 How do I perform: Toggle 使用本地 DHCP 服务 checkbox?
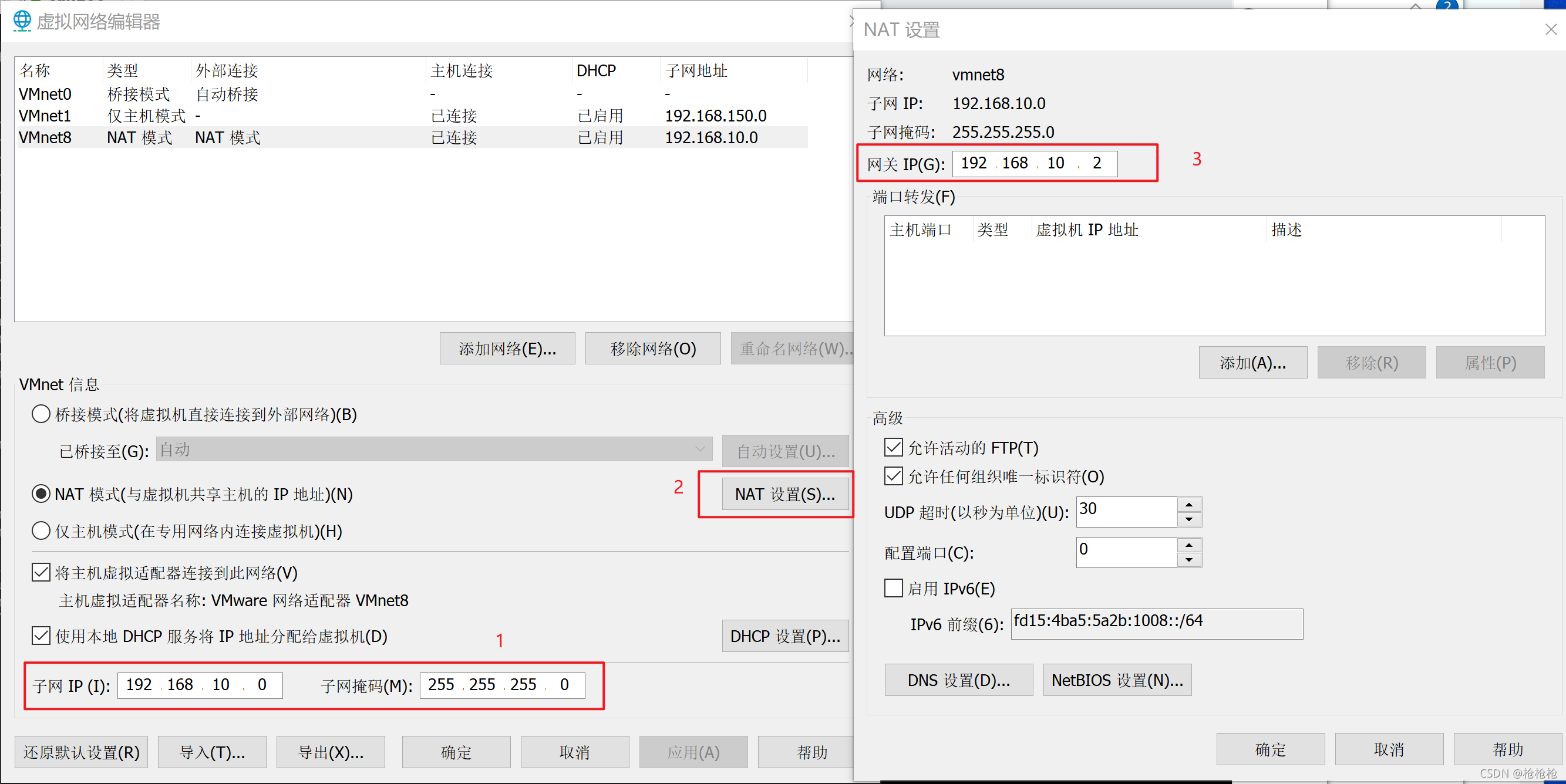click(41, 636)
